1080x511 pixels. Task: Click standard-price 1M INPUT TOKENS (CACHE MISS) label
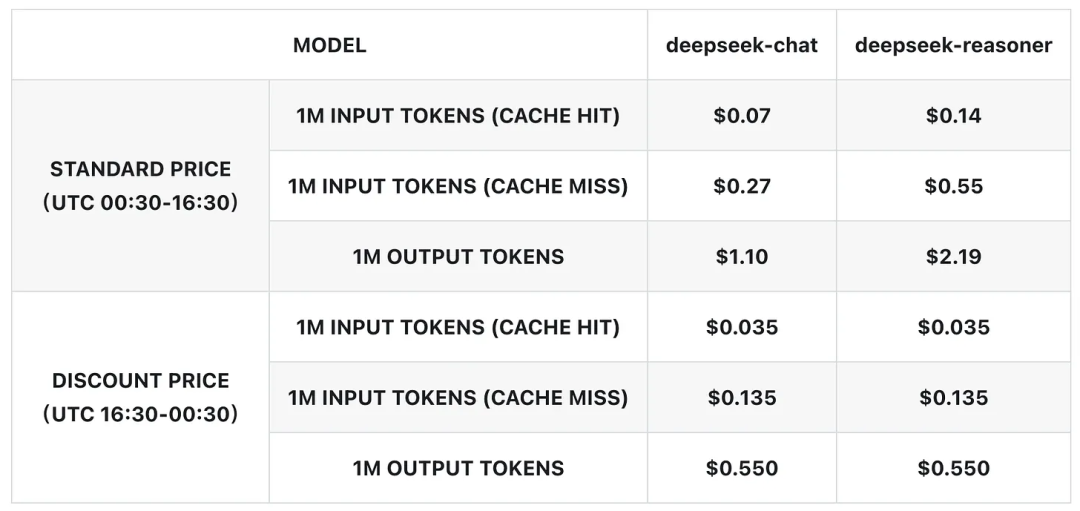click(458, 186)
